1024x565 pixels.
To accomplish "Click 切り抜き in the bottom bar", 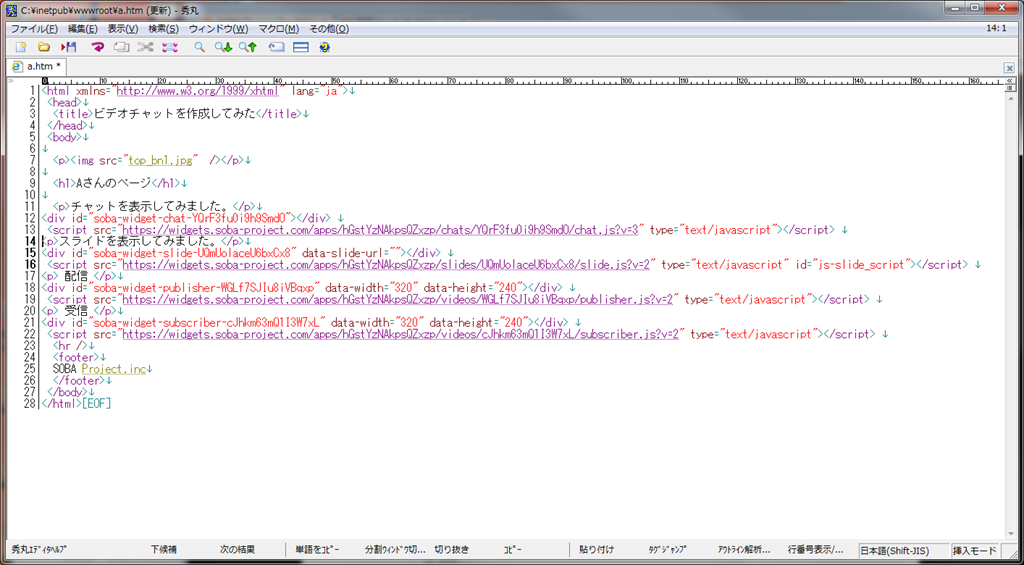I will pos(452,550).
